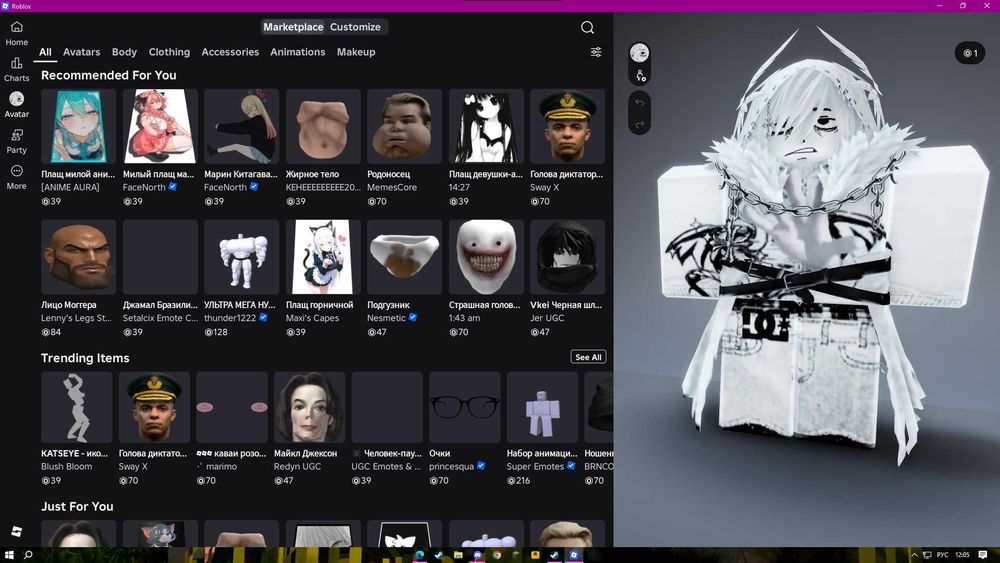Click the РУС language indicator in taskbar

pyautogui.click(x=942, y=555)
